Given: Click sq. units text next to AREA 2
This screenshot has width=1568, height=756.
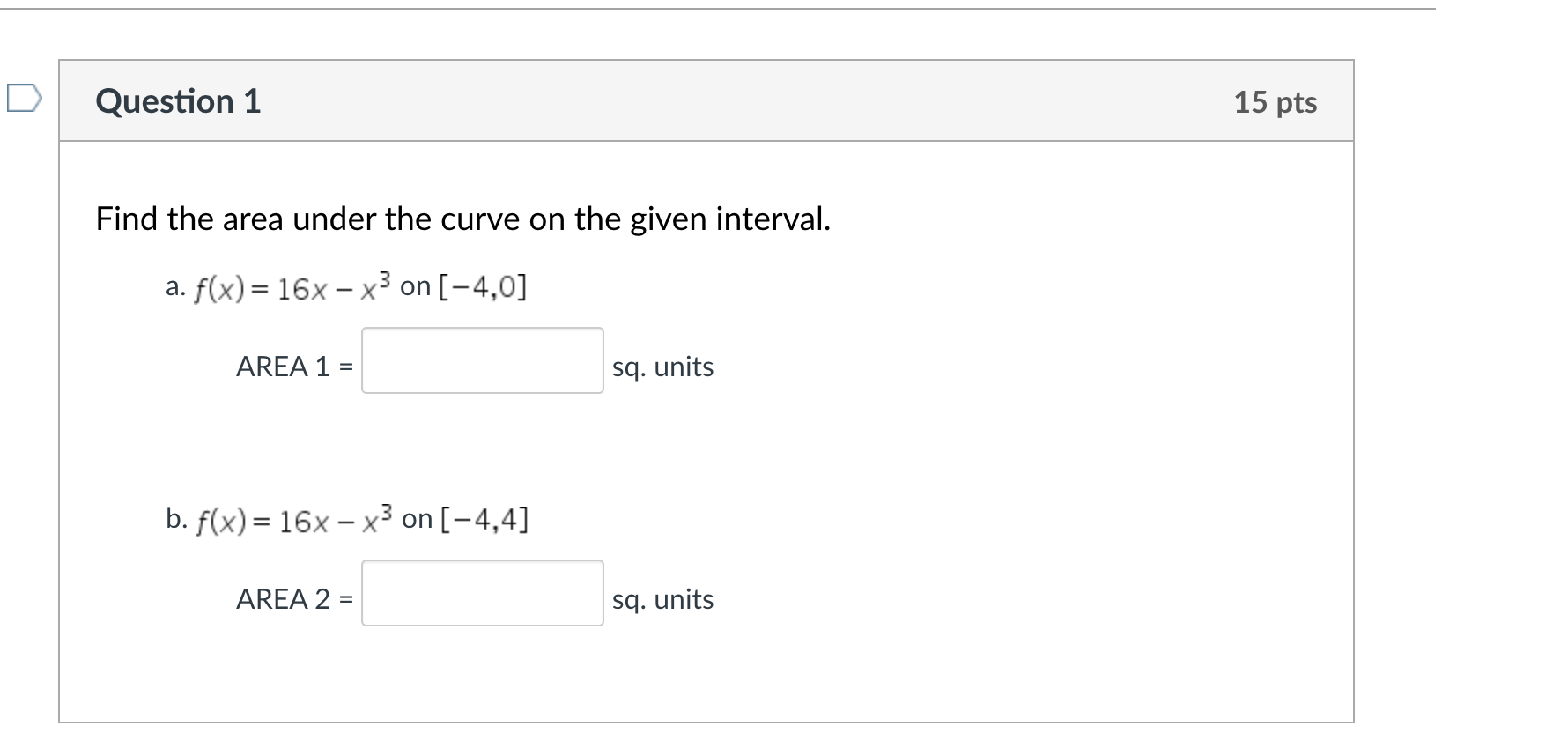Looking at the screenshot, I should [x=664, y=599].
